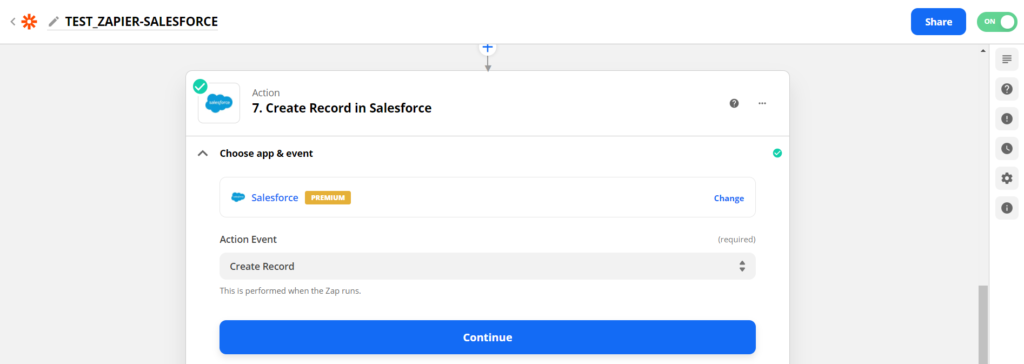Open the Action Event dropdown

point(487,266)
